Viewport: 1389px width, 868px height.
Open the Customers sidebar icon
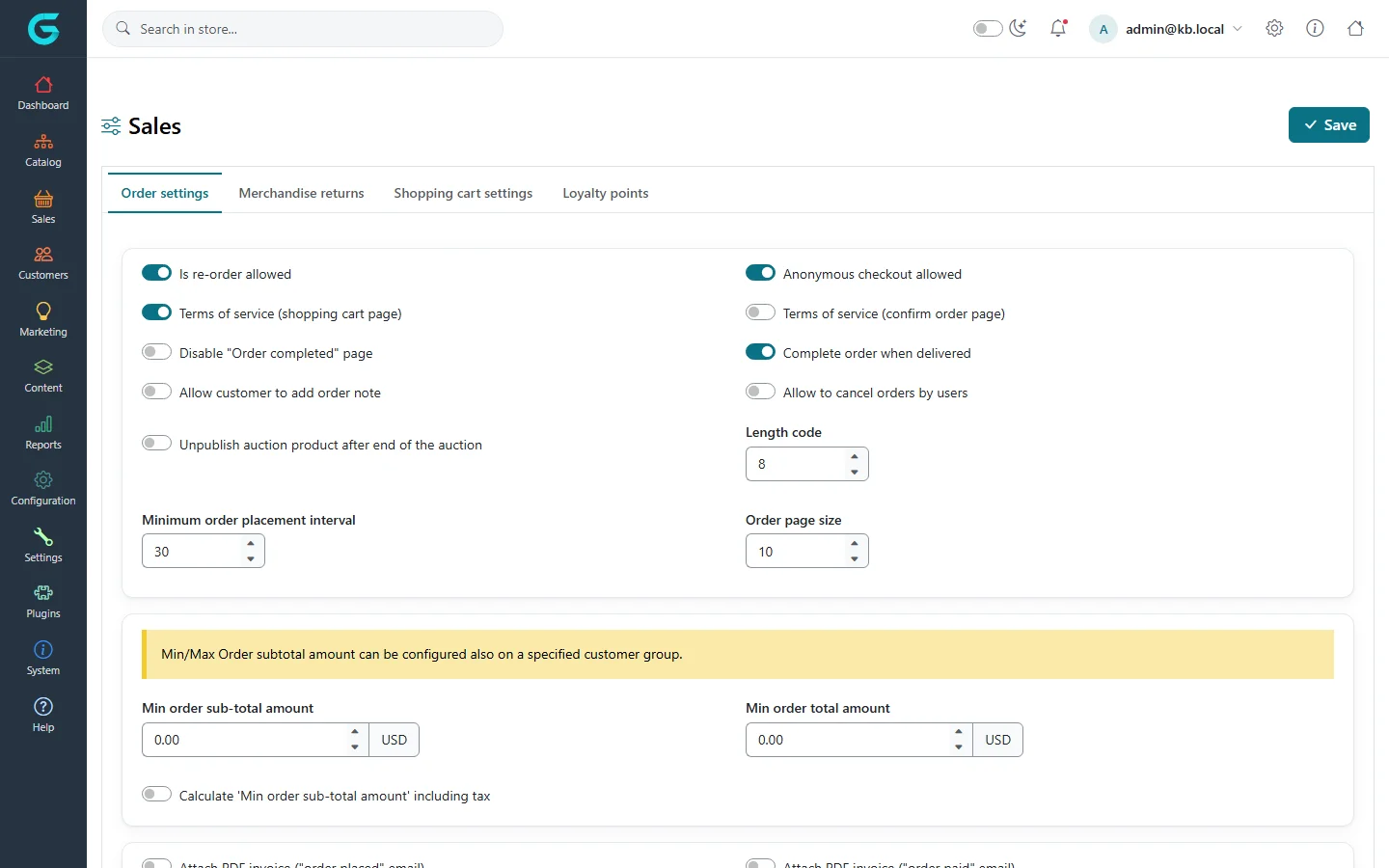[43, 255]
